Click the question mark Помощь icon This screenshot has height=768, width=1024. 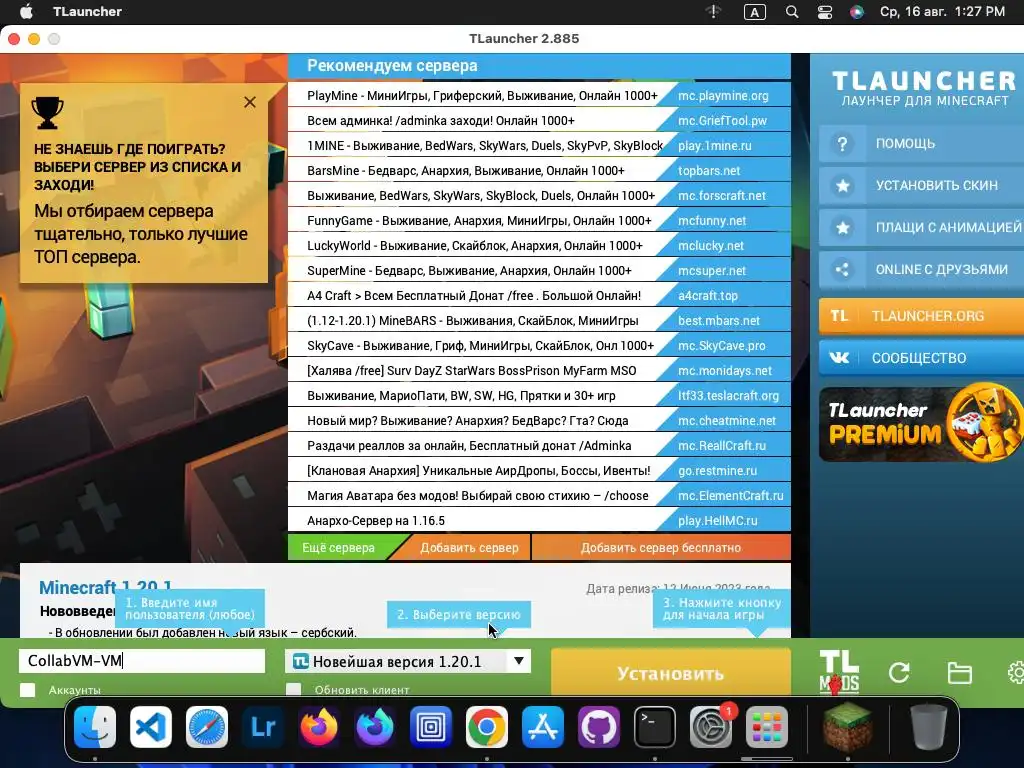pyautogui.click(x=842, y=144)
